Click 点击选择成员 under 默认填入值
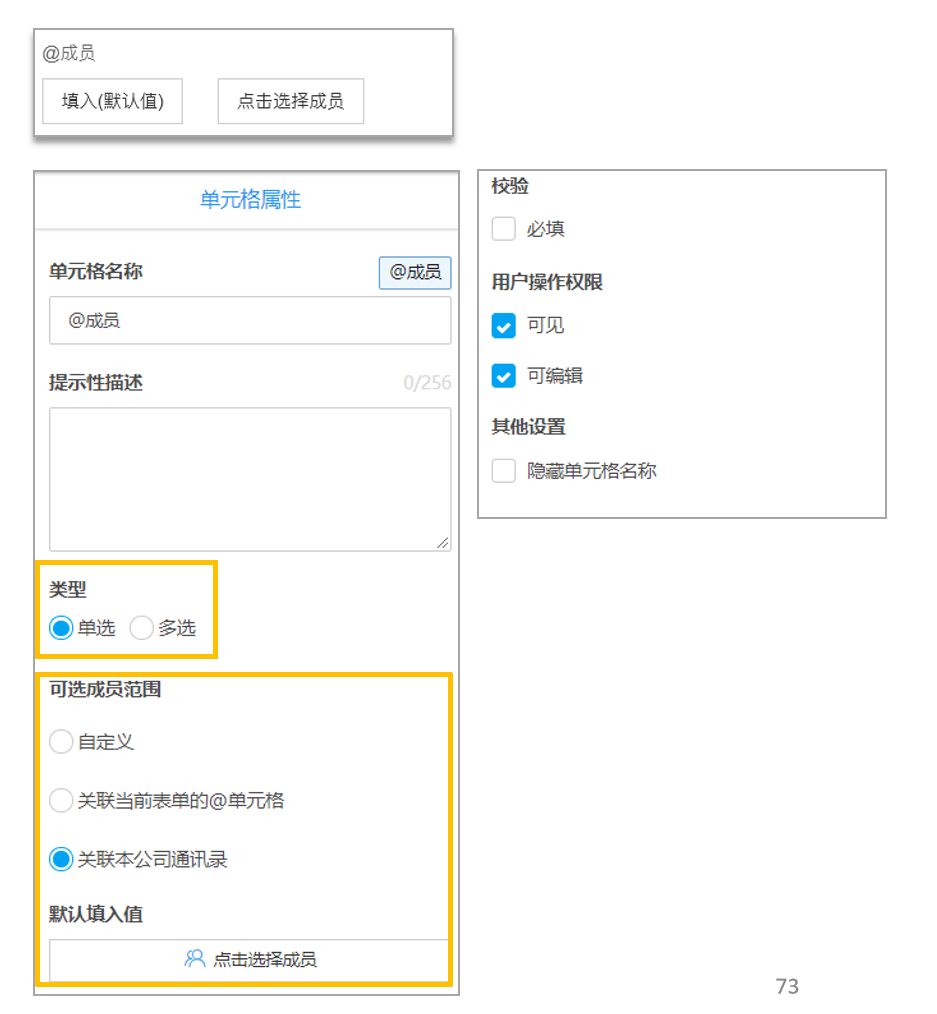 [x=249, y=960]
